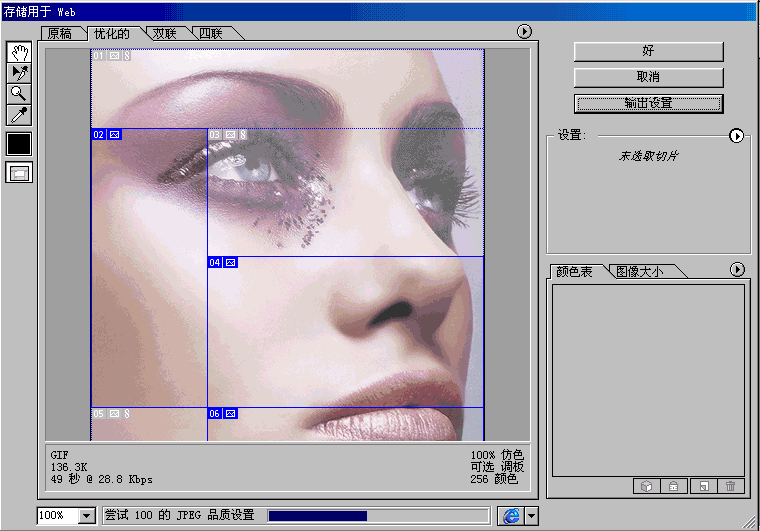Click the web-snap cube icon in color table
The height and width of the screenshot is (531, 760).
tap(647, 486)
